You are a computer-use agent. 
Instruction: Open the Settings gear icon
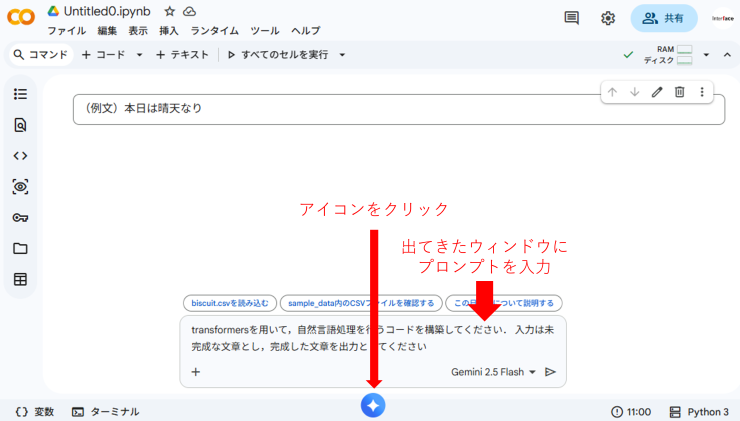click(x=608, y=18)
